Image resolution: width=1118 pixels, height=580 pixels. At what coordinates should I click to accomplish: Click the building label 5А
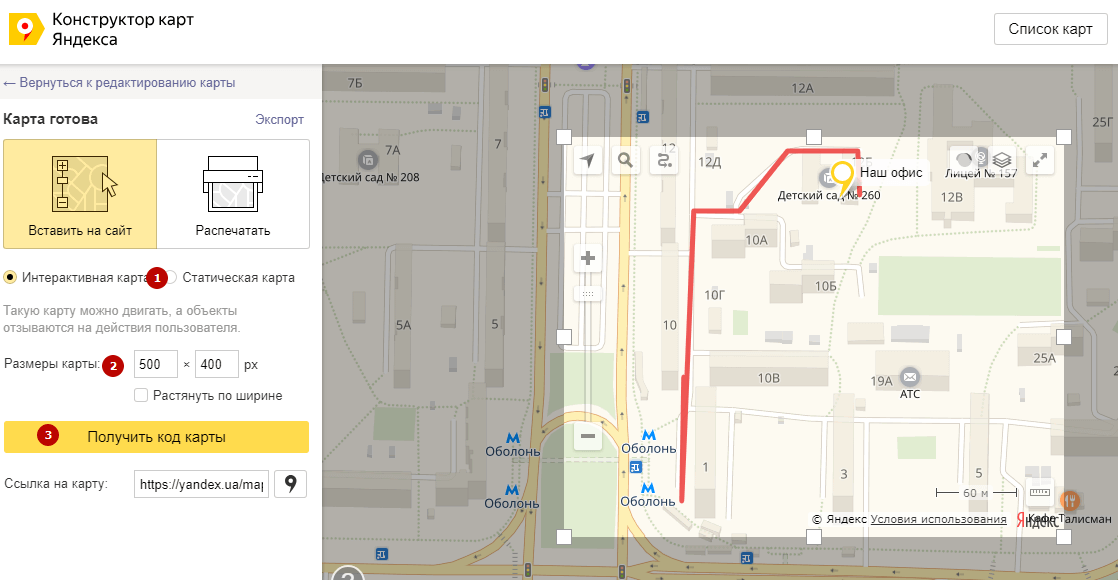(x=404, y=325)
